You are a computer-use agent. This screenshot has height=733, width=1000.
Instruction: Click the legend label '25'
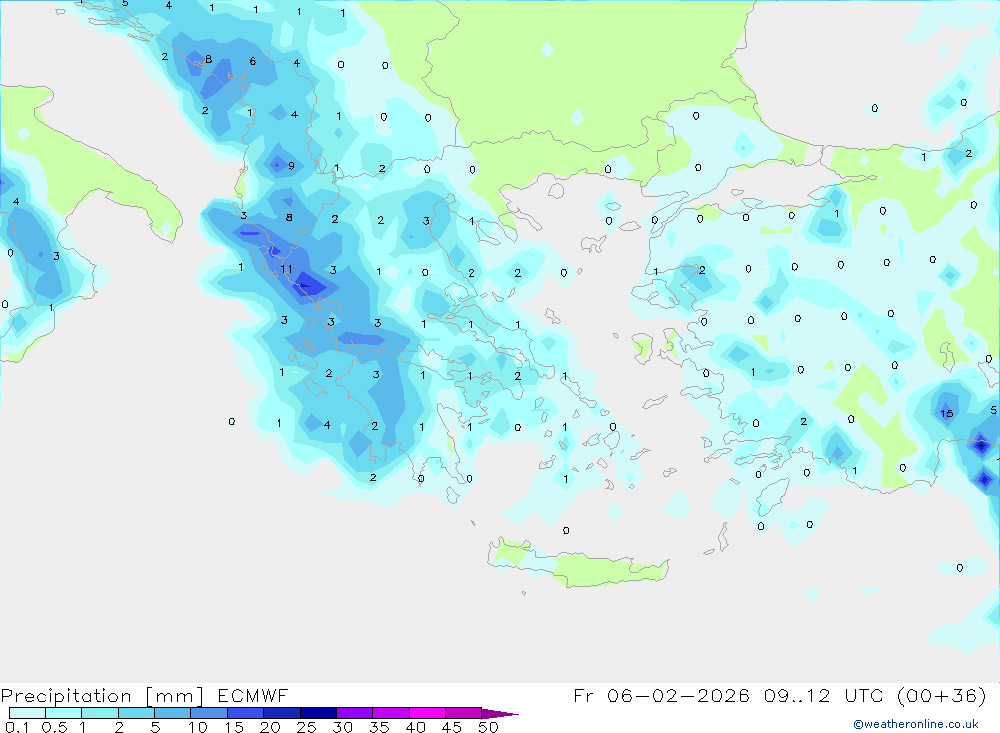[307, 727]
